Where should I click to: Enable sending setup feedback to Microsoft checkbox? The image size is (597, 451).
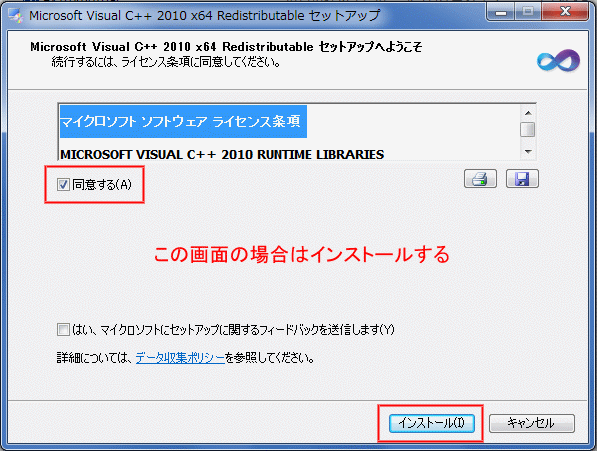coord(63,329)
